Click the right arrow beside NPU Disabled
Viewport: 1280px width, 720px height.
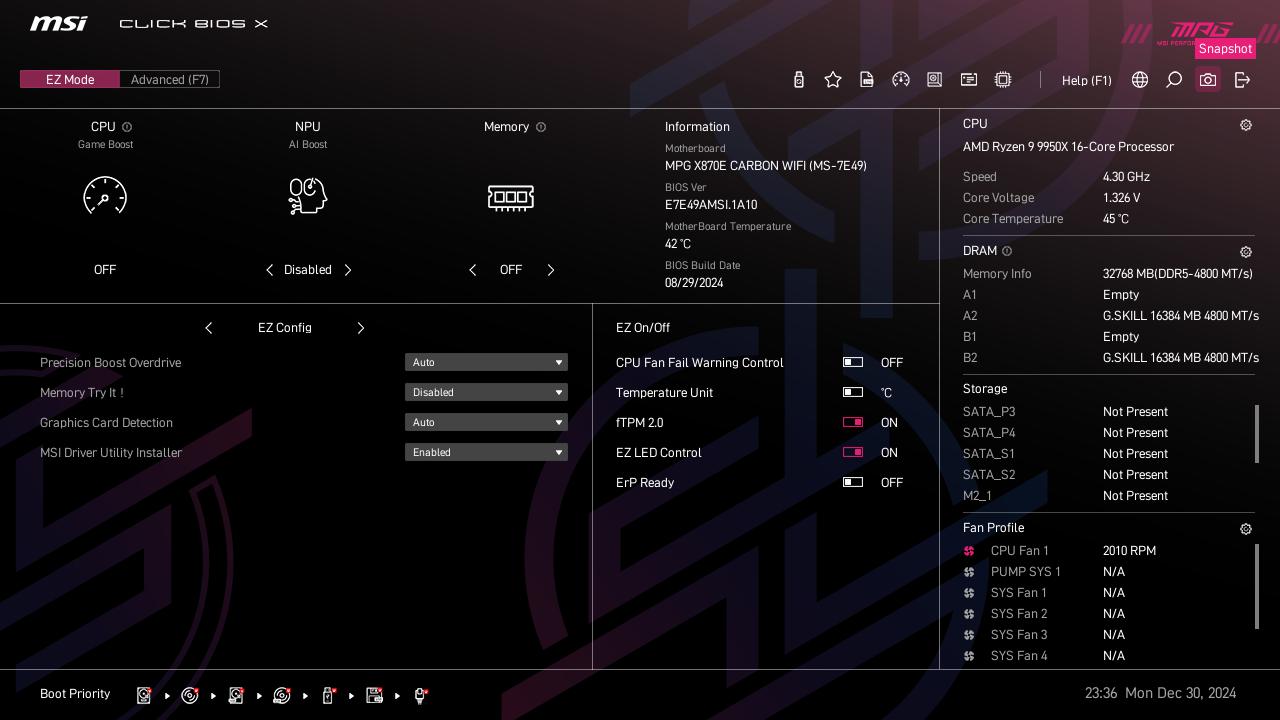pyautogui.click(x=348, y=270)
